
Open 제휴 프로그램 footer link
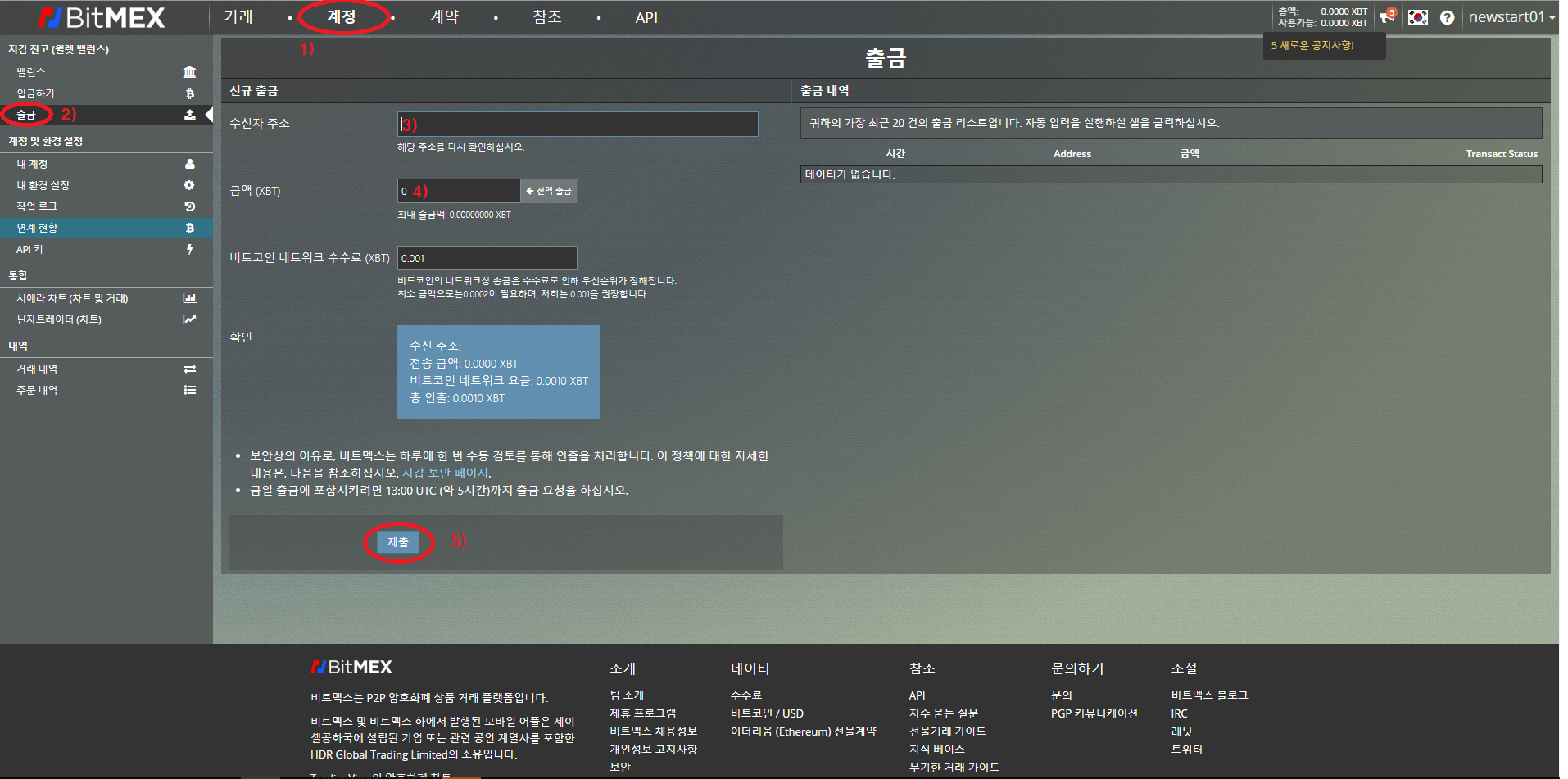[x=643, y=713]
